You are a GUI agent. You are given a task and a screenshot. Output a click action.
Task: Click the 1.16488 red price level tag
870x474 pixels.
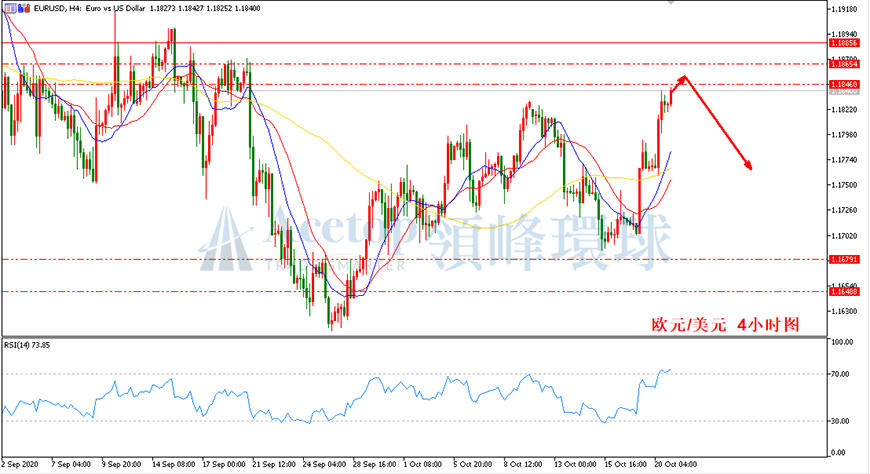[844, 291]
